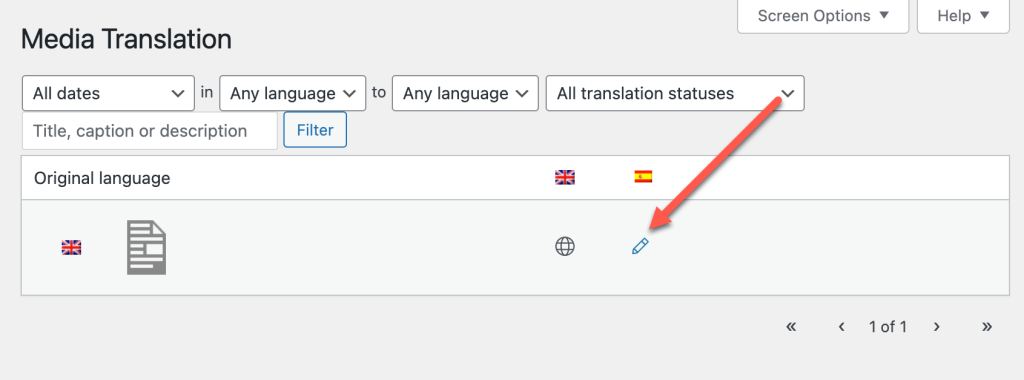Viewport: 1024px width, 380px height.
Task: Open the document media thumbnail
Action: coord(146,247)
